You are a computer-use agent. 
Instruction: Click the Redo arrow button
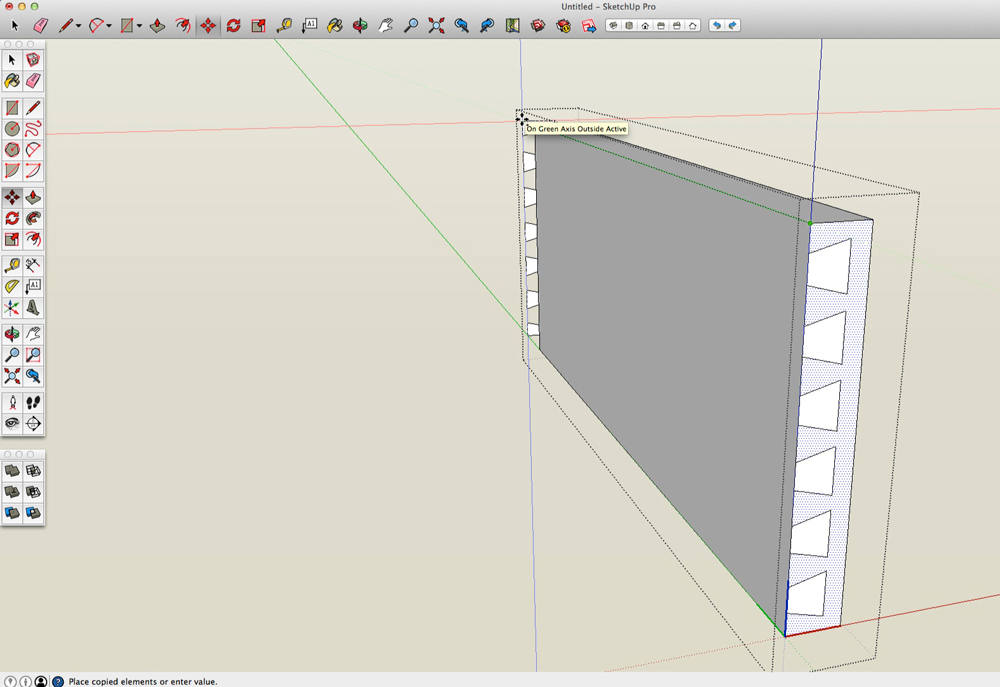(x=732, y=25)
